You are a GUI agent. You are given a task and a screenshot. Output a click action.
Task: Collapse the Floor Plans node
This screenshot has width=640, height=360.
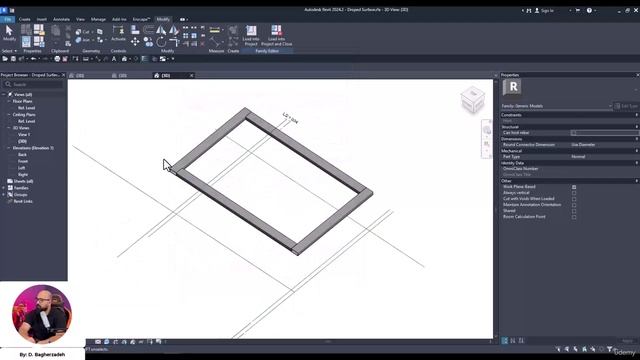pos(9,101)
